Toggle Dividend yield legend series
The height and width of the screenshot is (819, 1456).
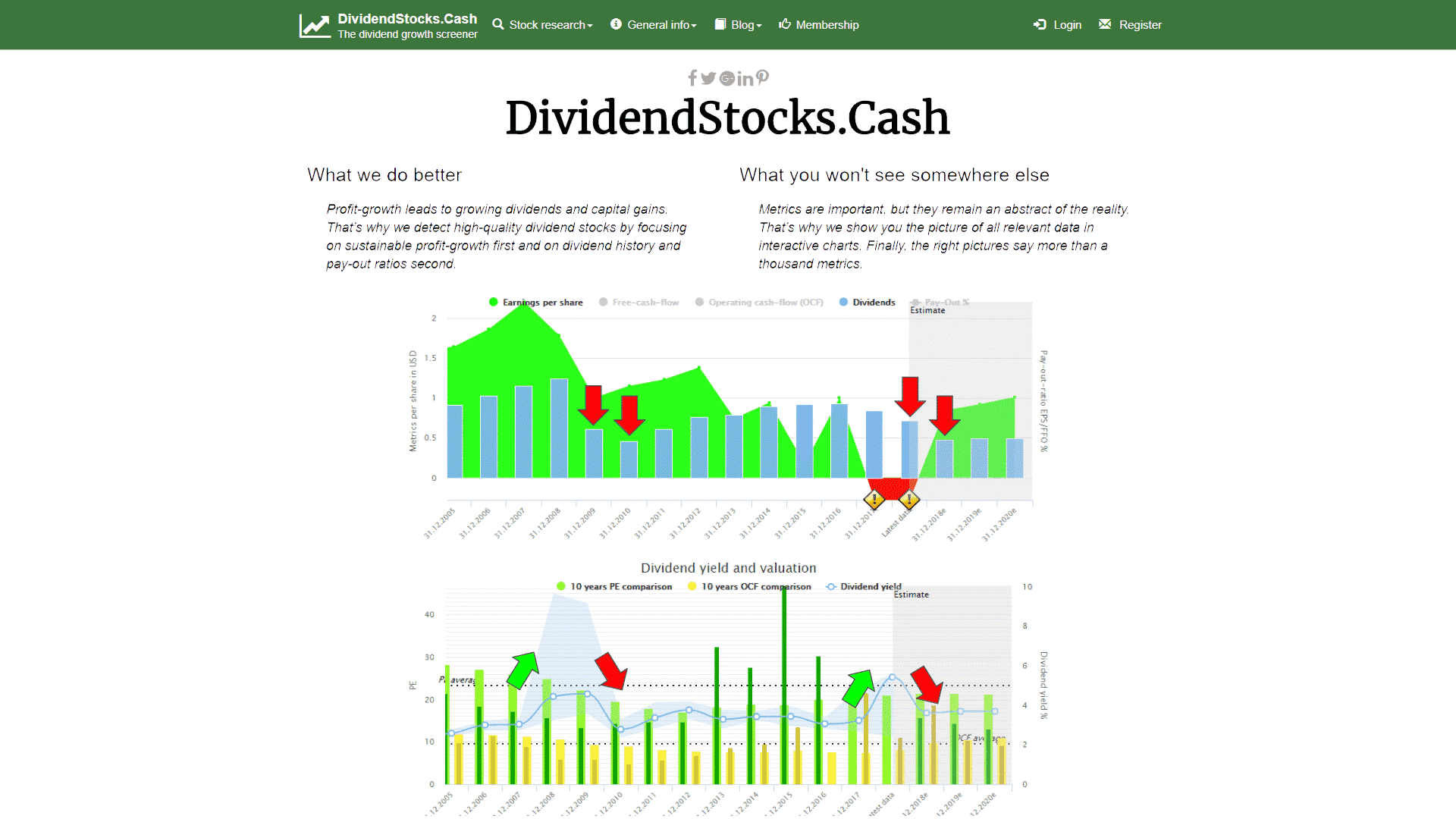[x=864, y=586]
